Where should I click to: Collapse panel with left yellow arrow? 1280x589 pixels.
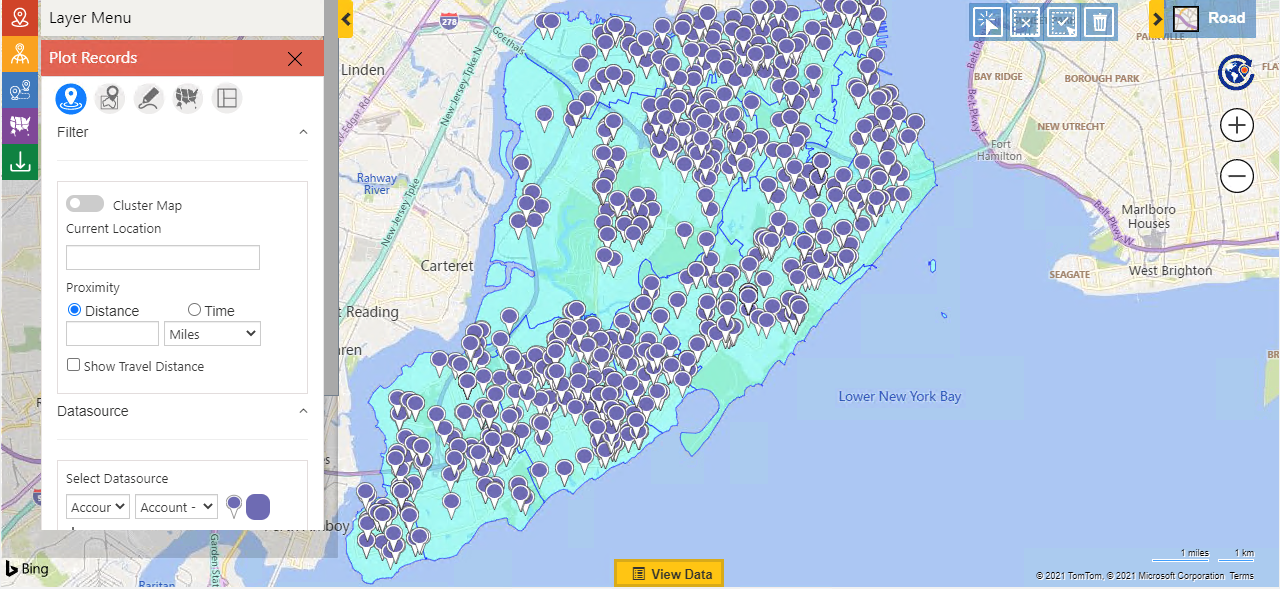click(x=346, y=19)
